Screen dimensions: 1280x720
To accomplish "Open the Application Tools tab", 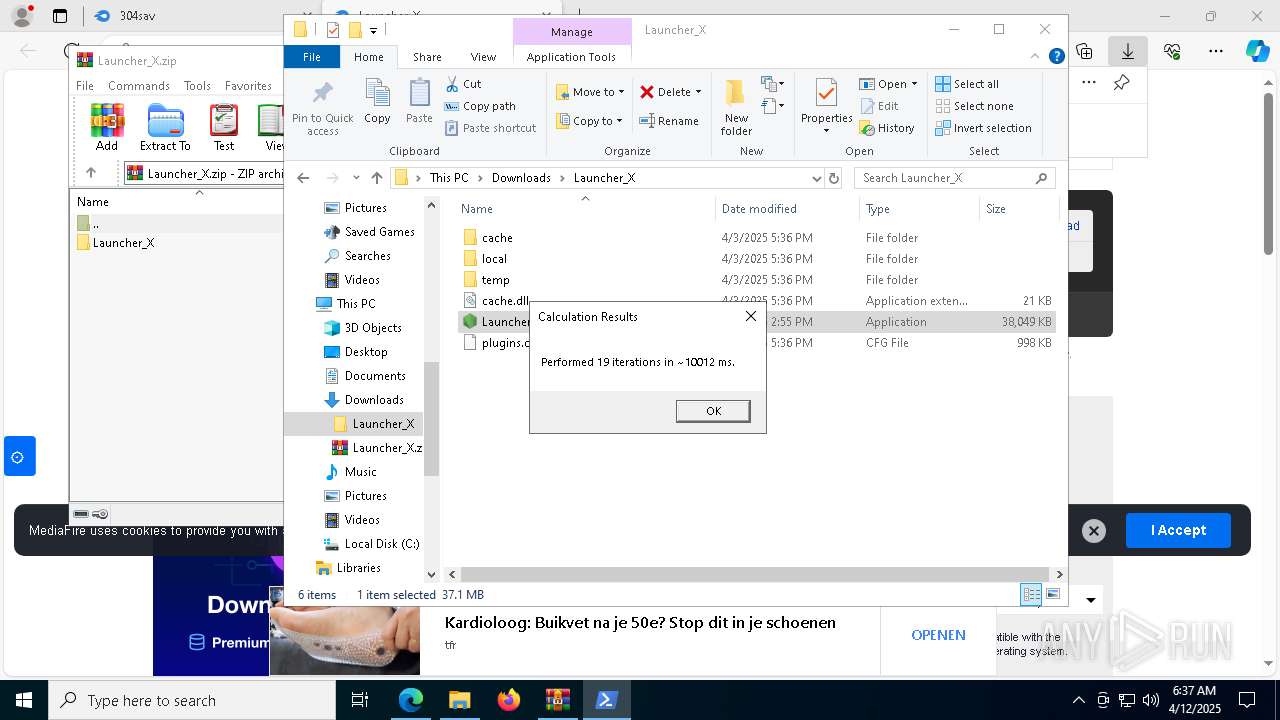I will [x=571, y=57].
